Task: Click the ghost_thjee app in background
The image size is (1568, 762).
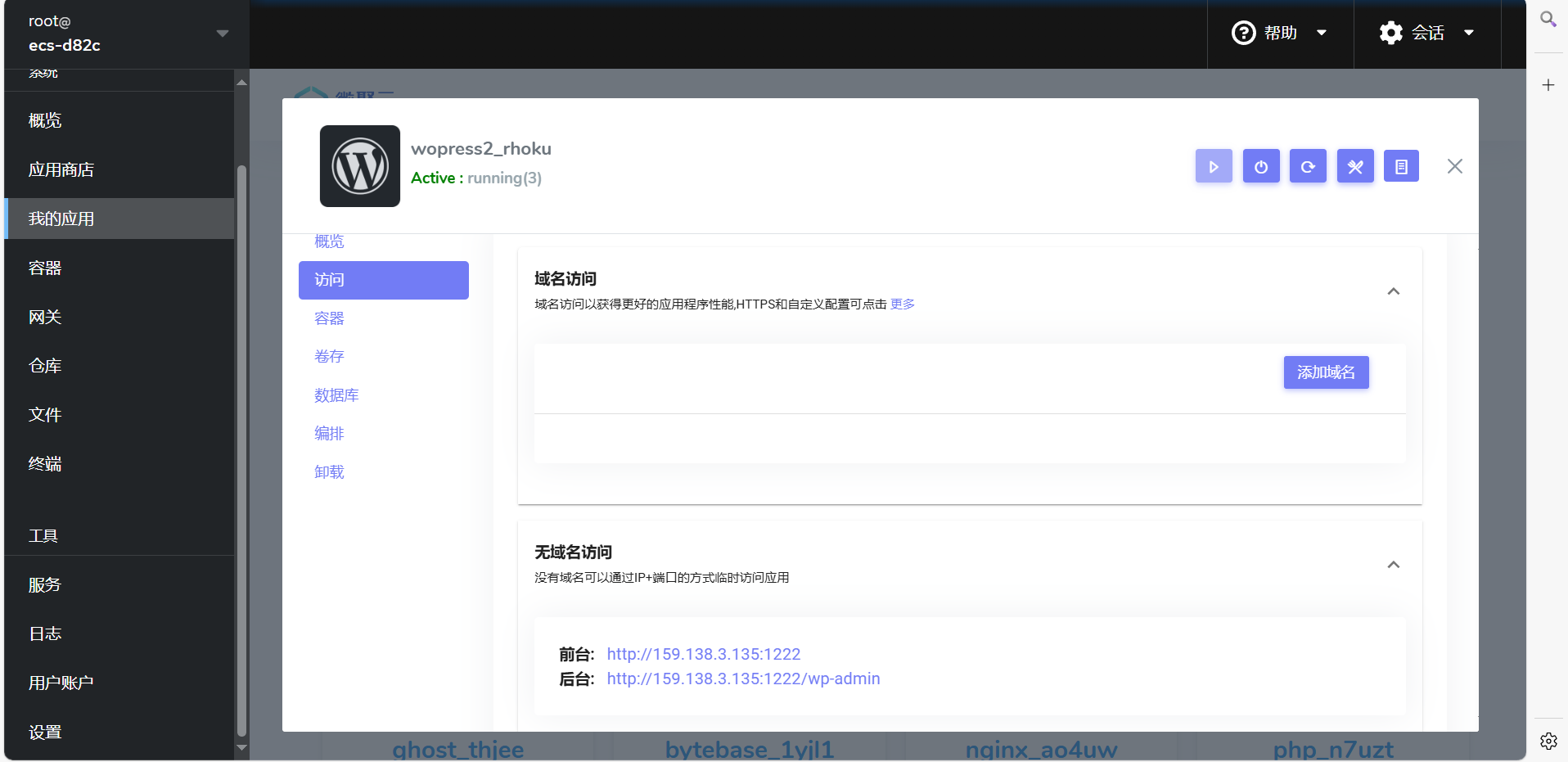Action: click(x=458, y=750)
